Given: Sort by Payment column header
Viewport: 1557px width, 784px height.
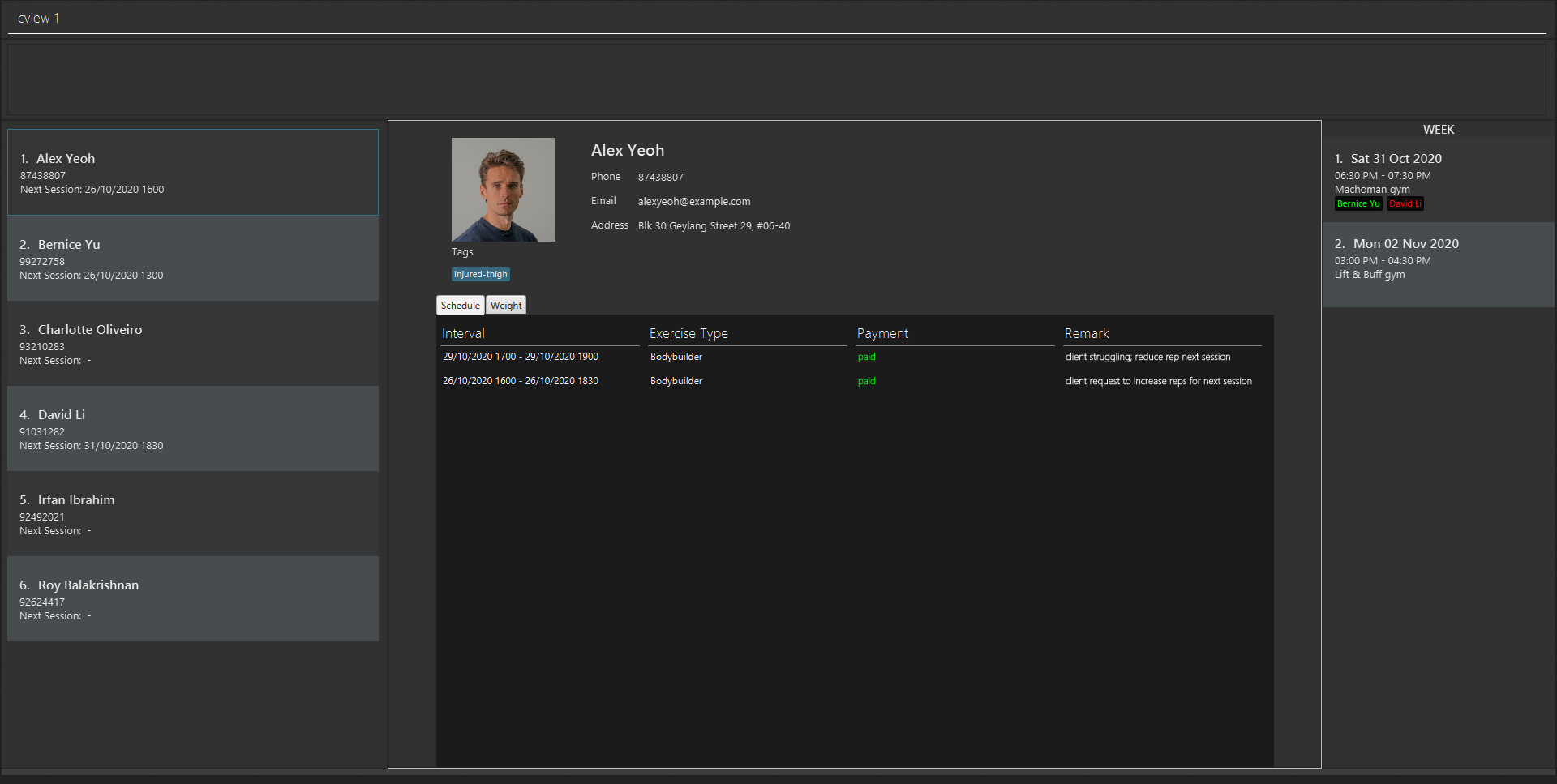Looking at the screenshot, I should coord(955,333).
